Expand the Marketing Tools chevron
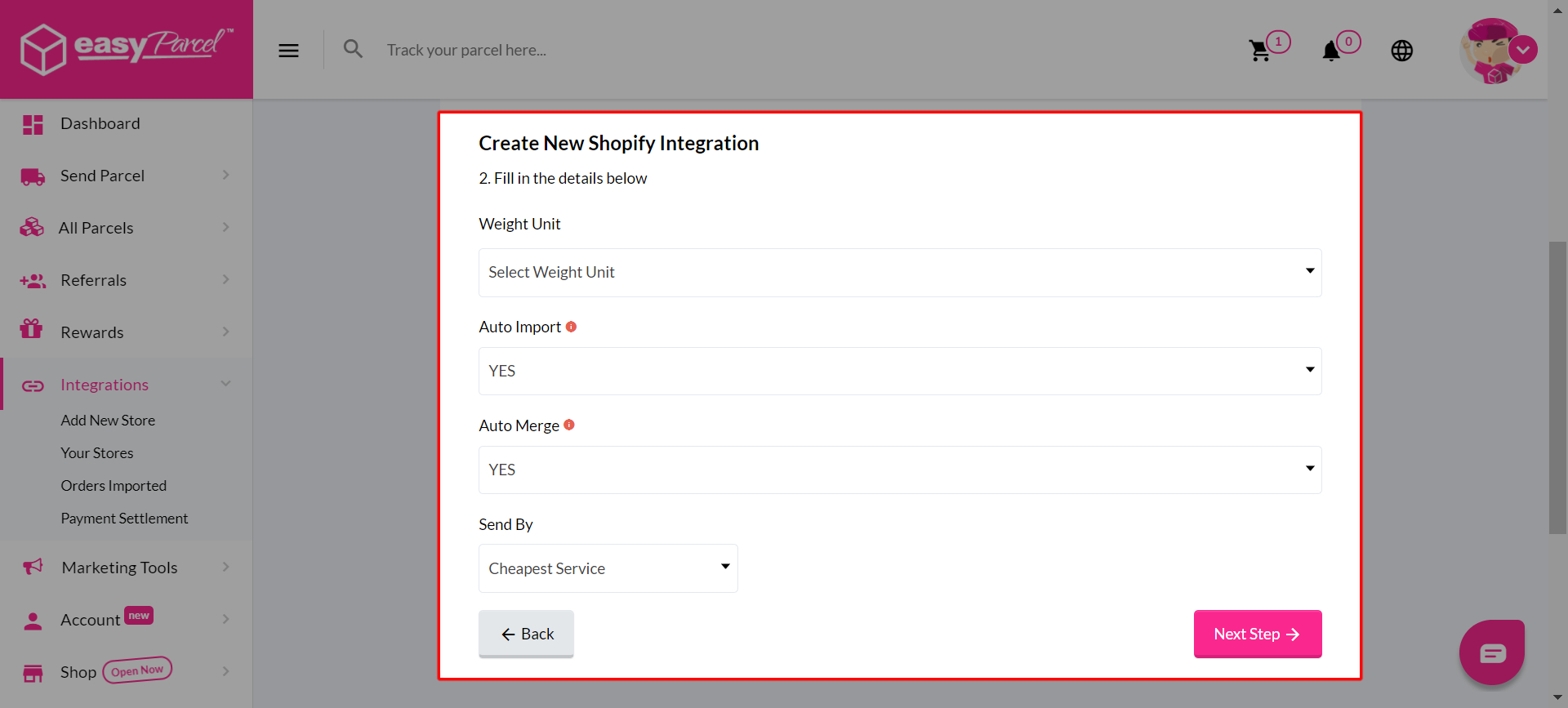The width and height of the screenshot is (1568, 708). click(225, 567)
